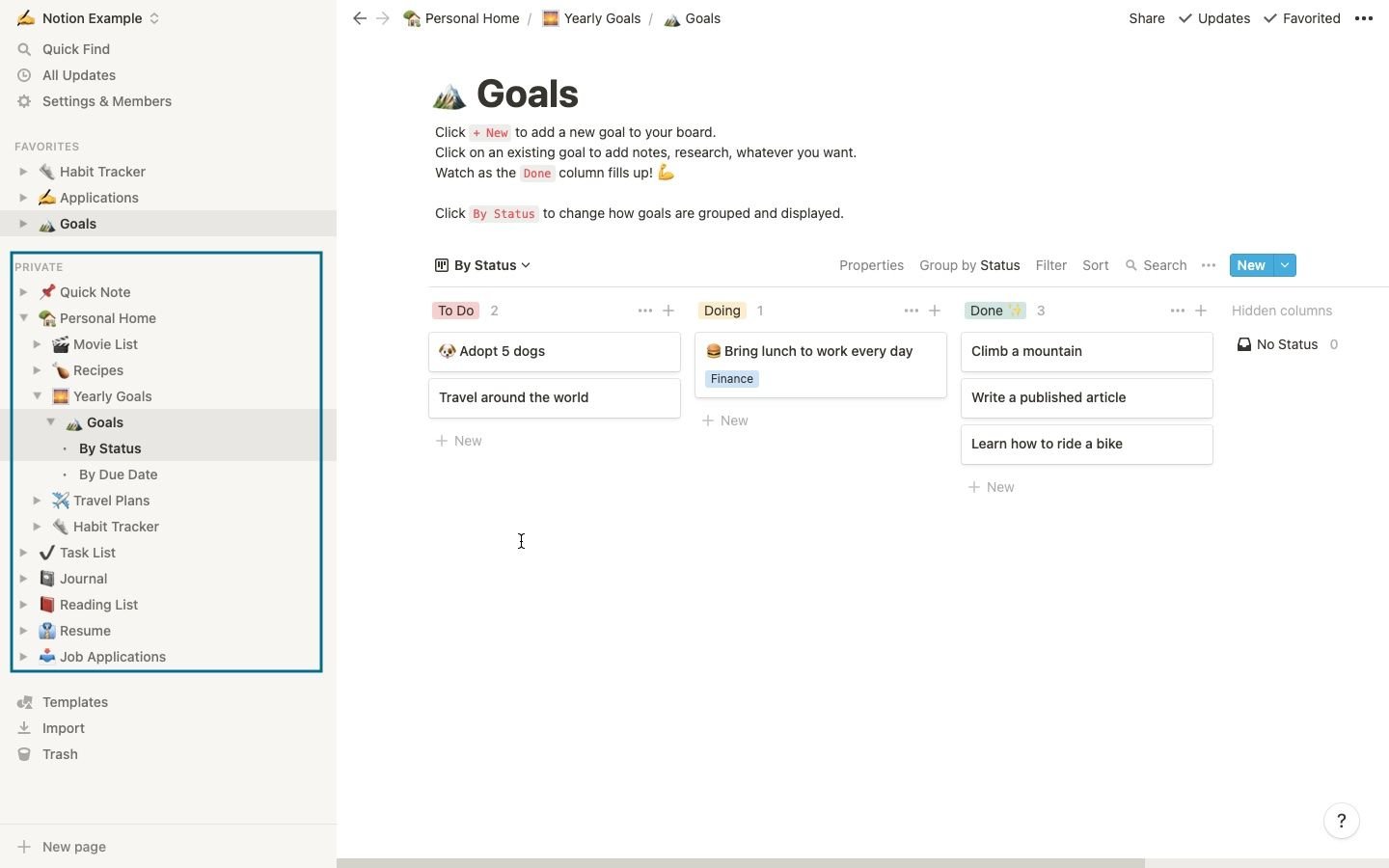Open the Doing column options ellipsis
The image size is (1389, 868).
(911, 311)
